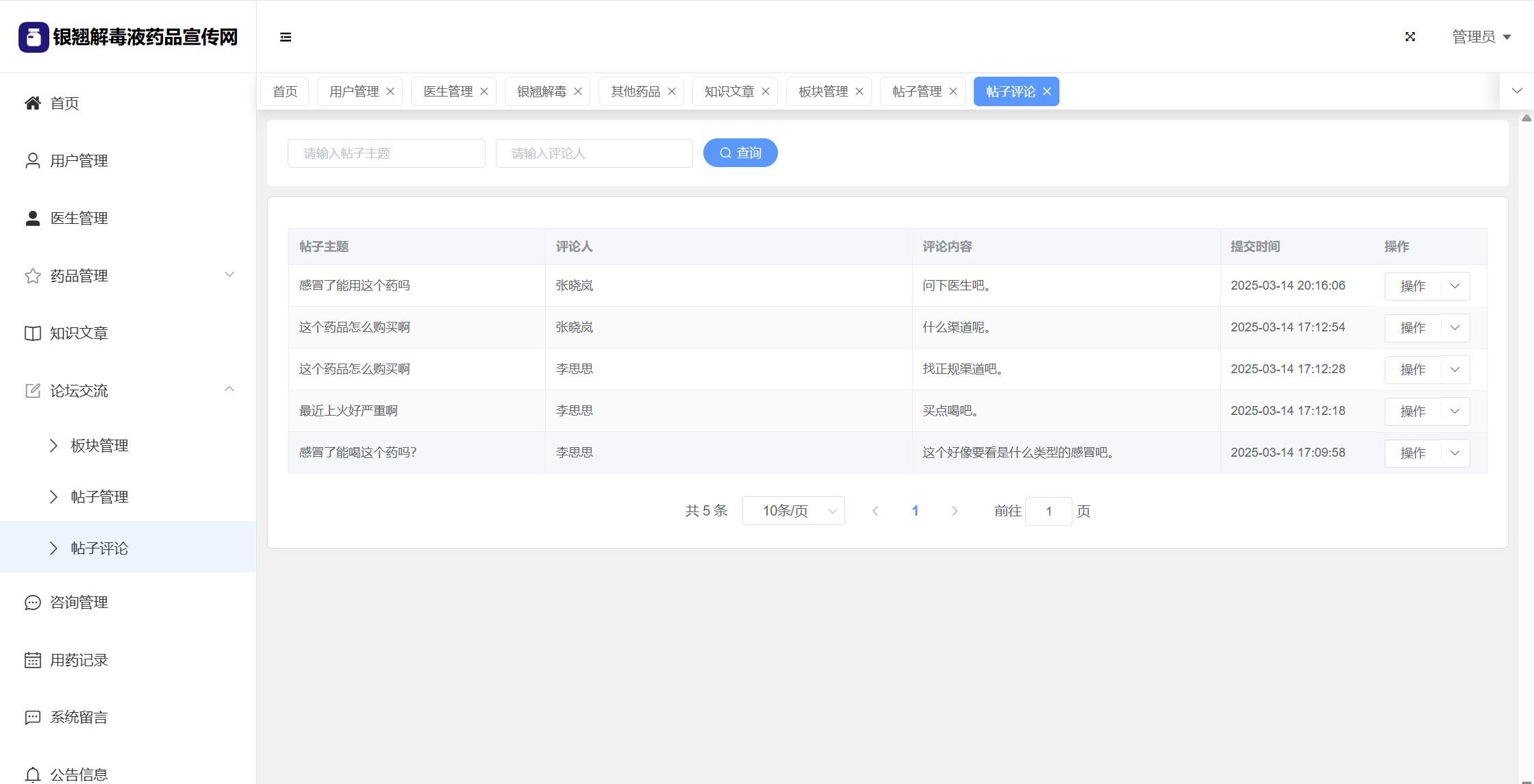1534x784 pixels.
Task: Click the 查询 search button
Action: (x=740, y=153)
